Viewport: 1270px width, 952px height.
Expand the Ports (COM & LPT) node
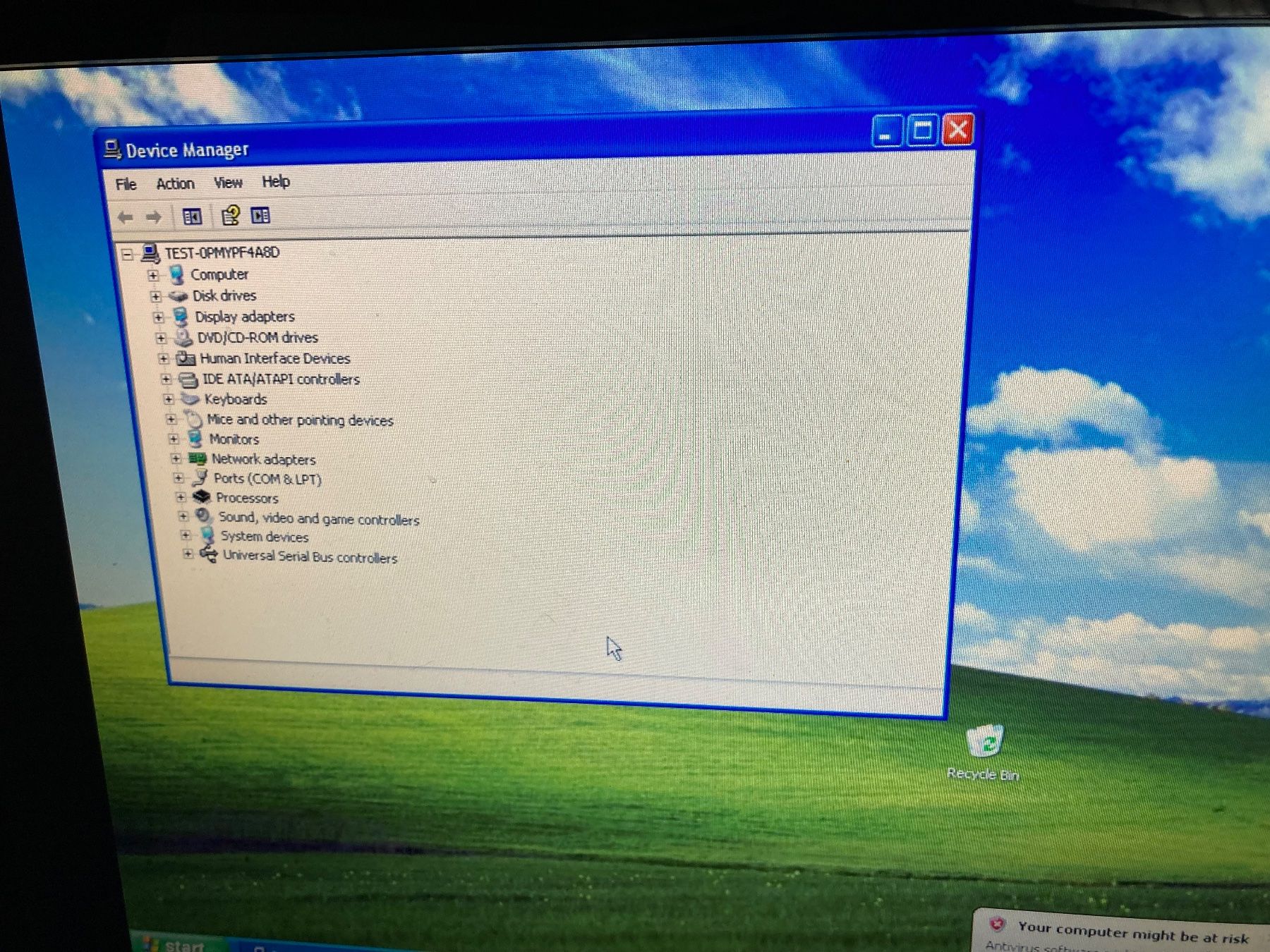coord(178,477)
